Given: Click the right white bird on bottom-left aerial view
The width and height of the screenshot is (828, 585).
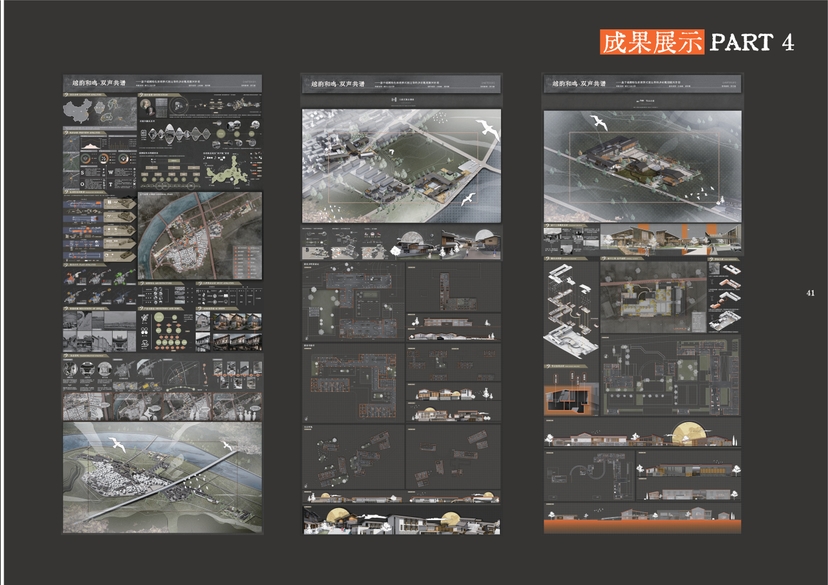Looking at the screenshot, I should (227, 446).
